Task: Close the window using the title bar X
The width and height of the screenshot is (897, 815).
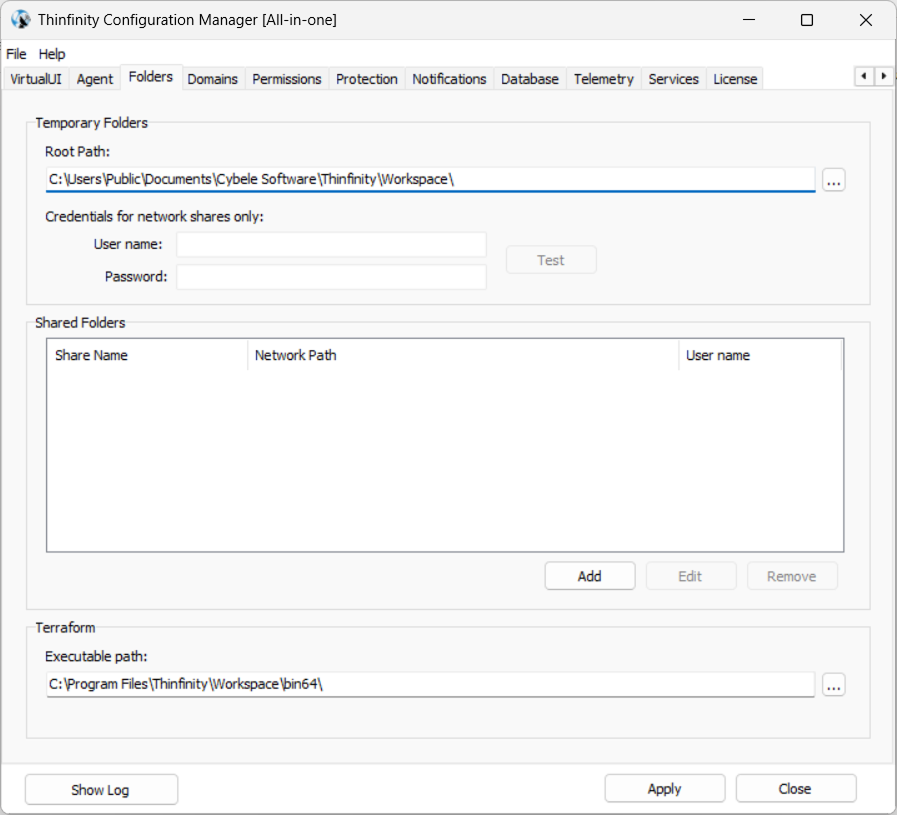Action: coord(866,20)
